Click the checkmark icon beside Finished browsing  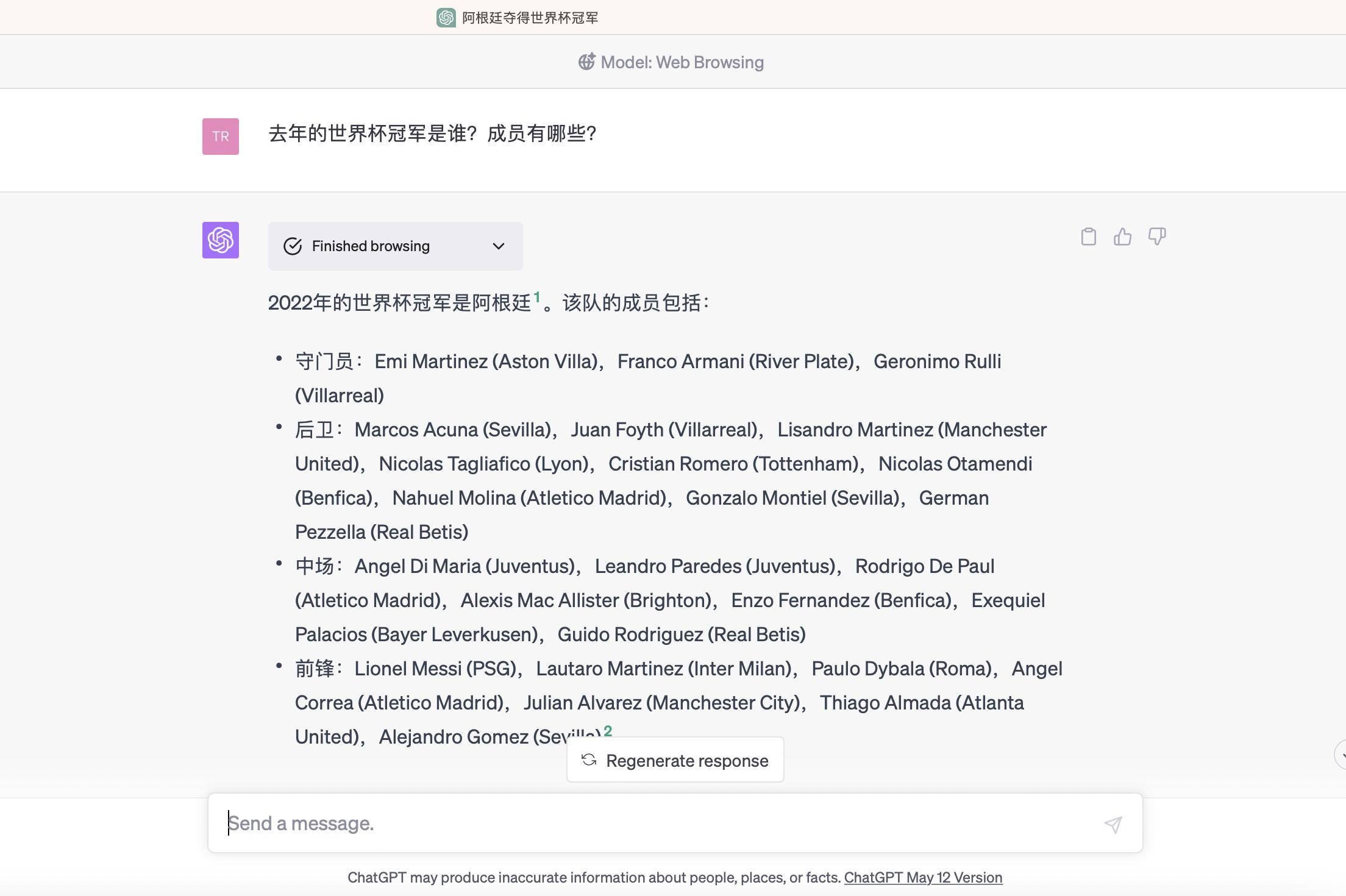click(293, 246)
